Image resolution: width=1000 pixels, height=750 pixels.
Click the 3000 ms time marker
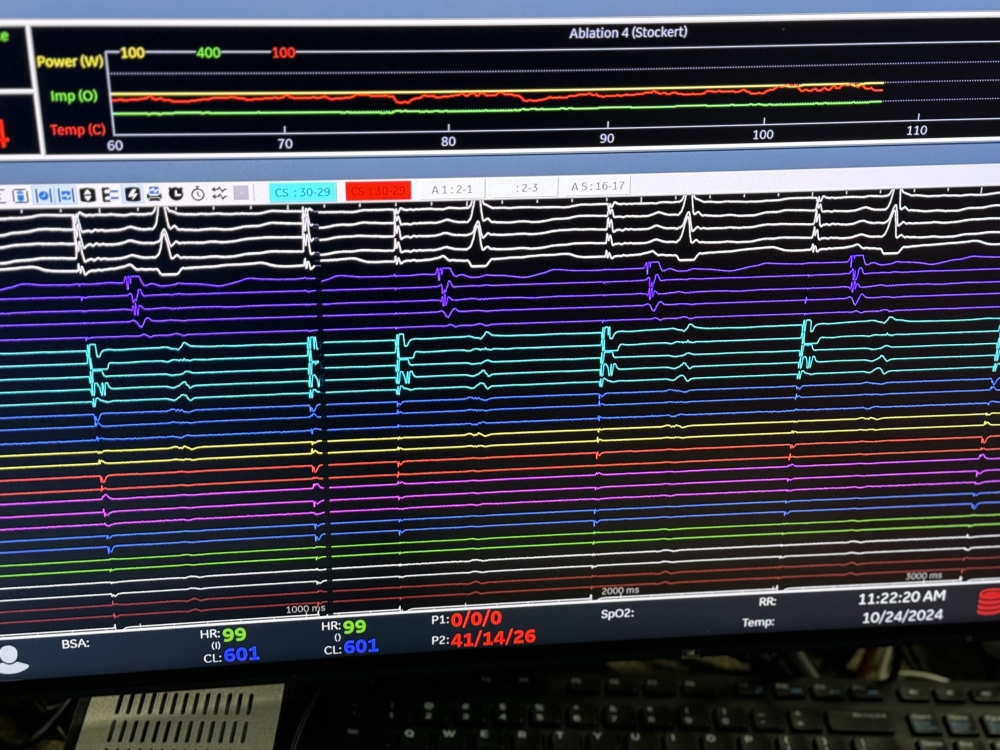click(924, 576)
